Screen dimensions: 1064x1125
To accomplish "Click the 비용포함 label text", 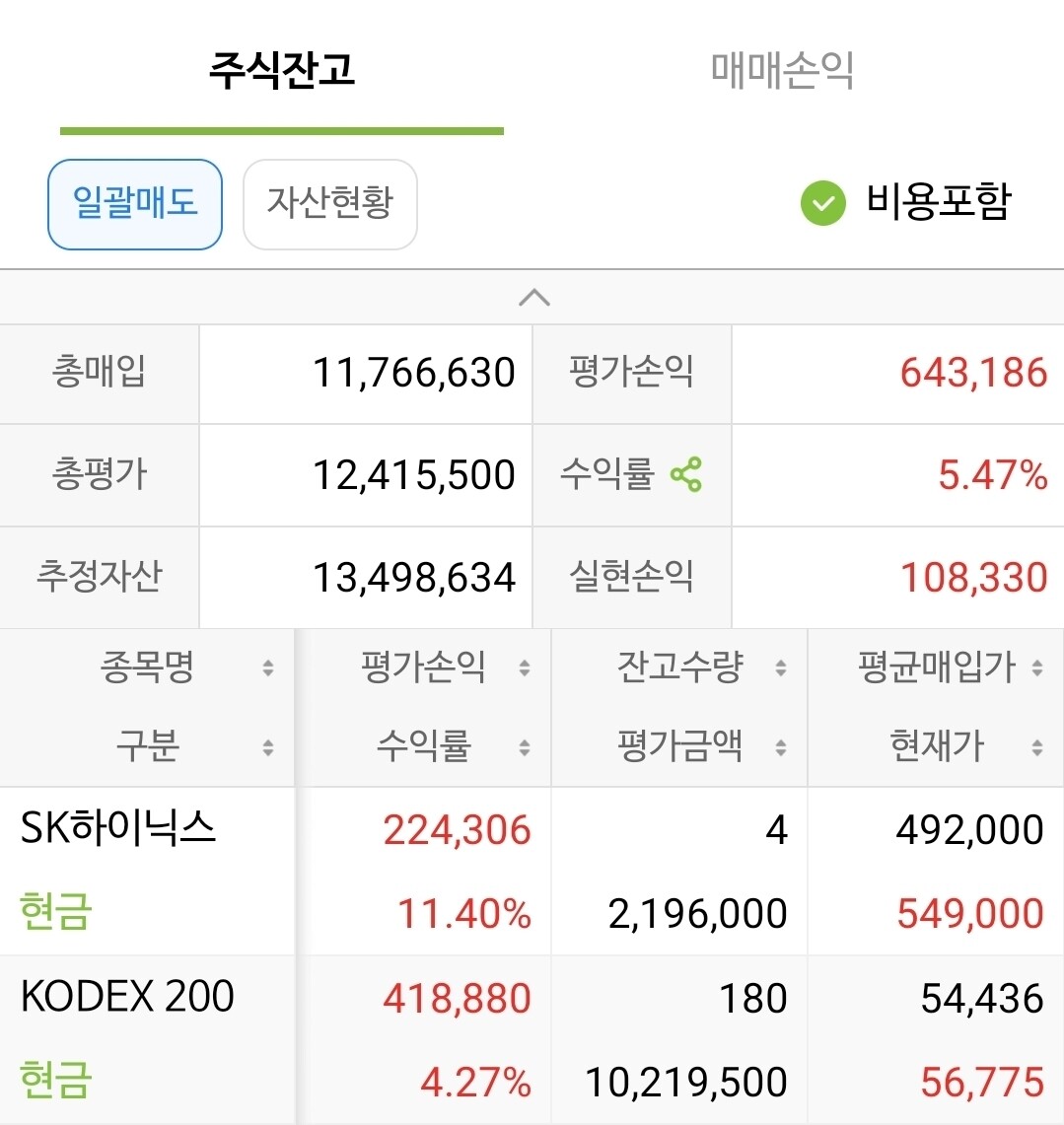I will pyautogui.click(x=939, y=201).
